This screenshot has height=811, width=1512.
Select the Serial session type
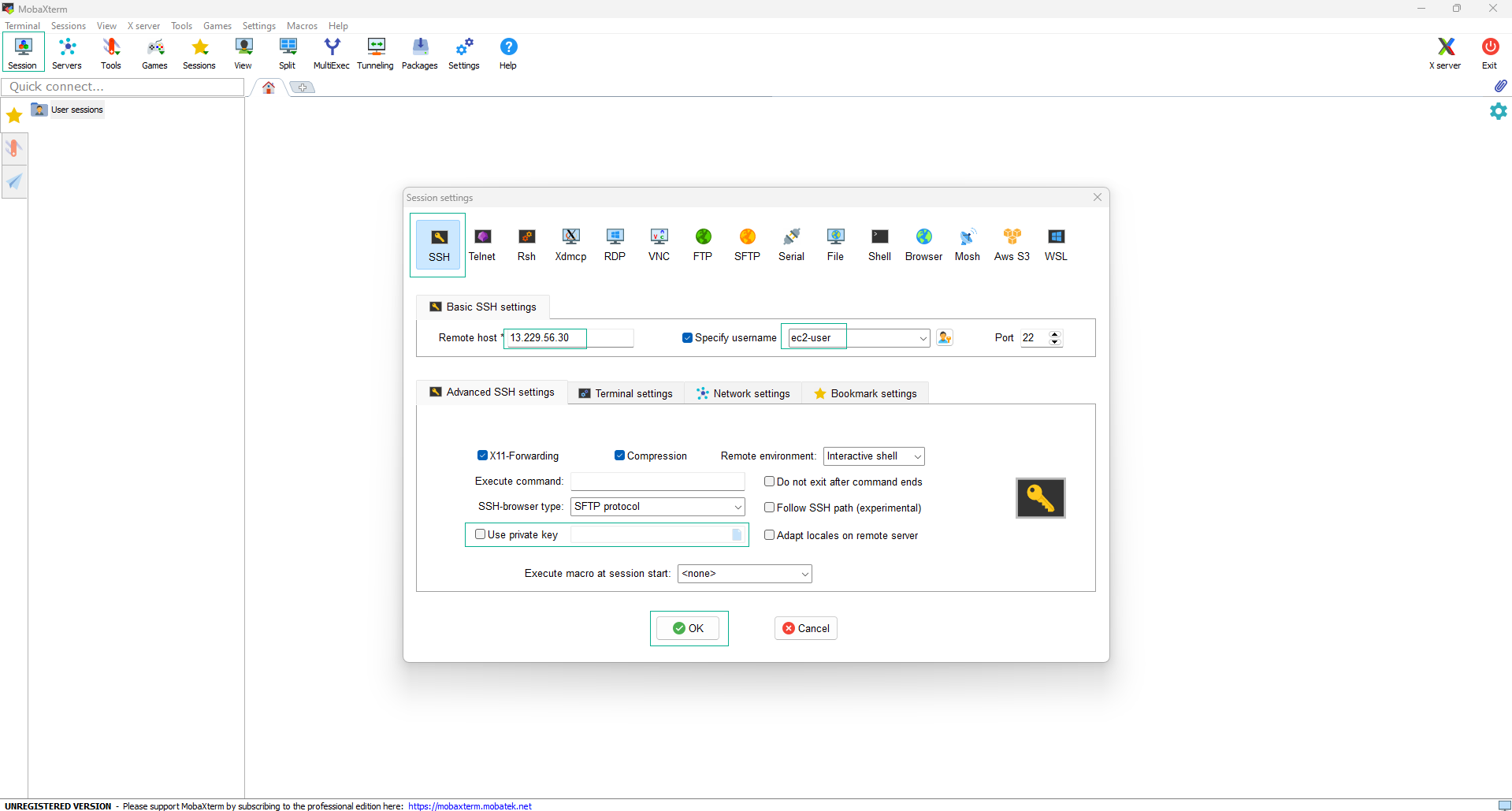(x=791, y=245)
